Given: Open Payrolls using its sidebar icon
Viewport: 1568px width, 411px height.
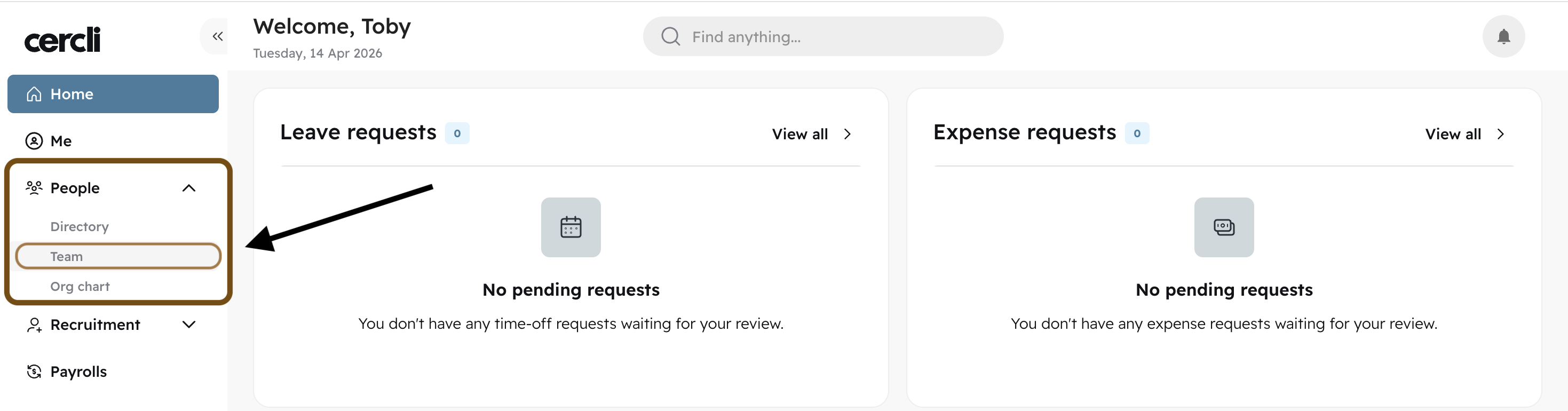Looking at the screenshot, I should (x=34, y=372).
